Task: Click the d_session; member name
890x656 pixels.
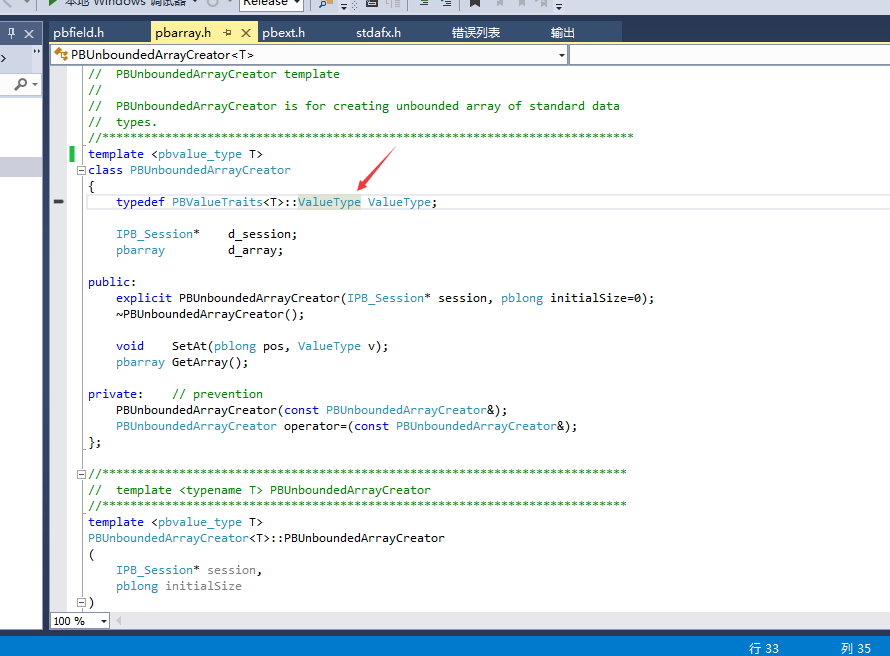Action: (x=262, y=234)
